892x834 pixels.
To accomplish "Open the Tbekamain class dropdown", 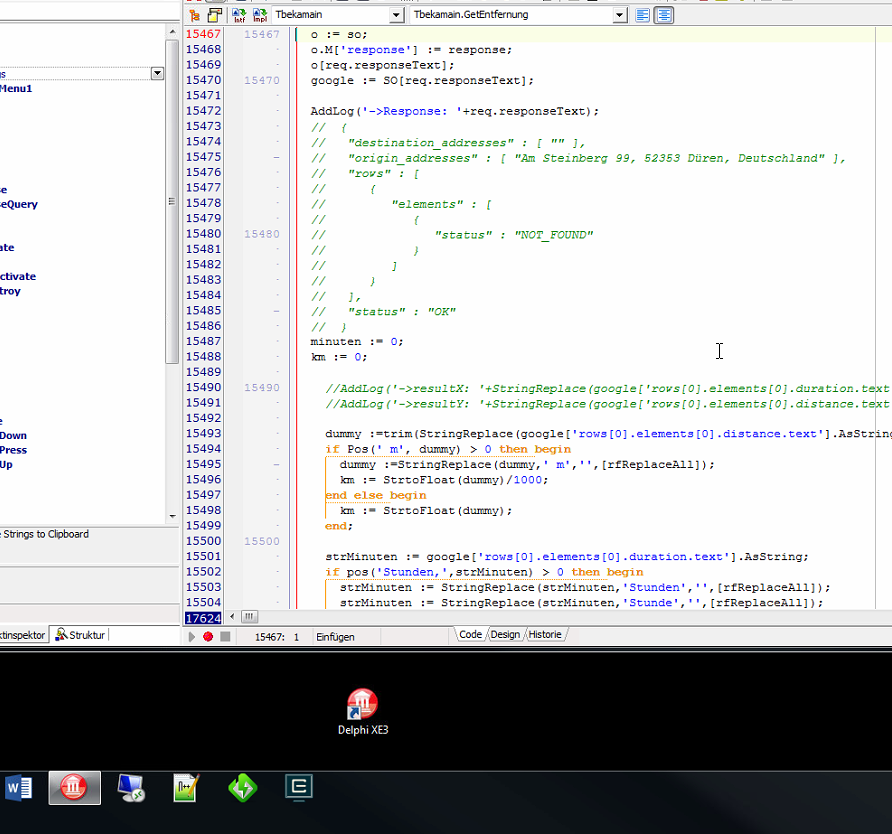I will 396,15.
